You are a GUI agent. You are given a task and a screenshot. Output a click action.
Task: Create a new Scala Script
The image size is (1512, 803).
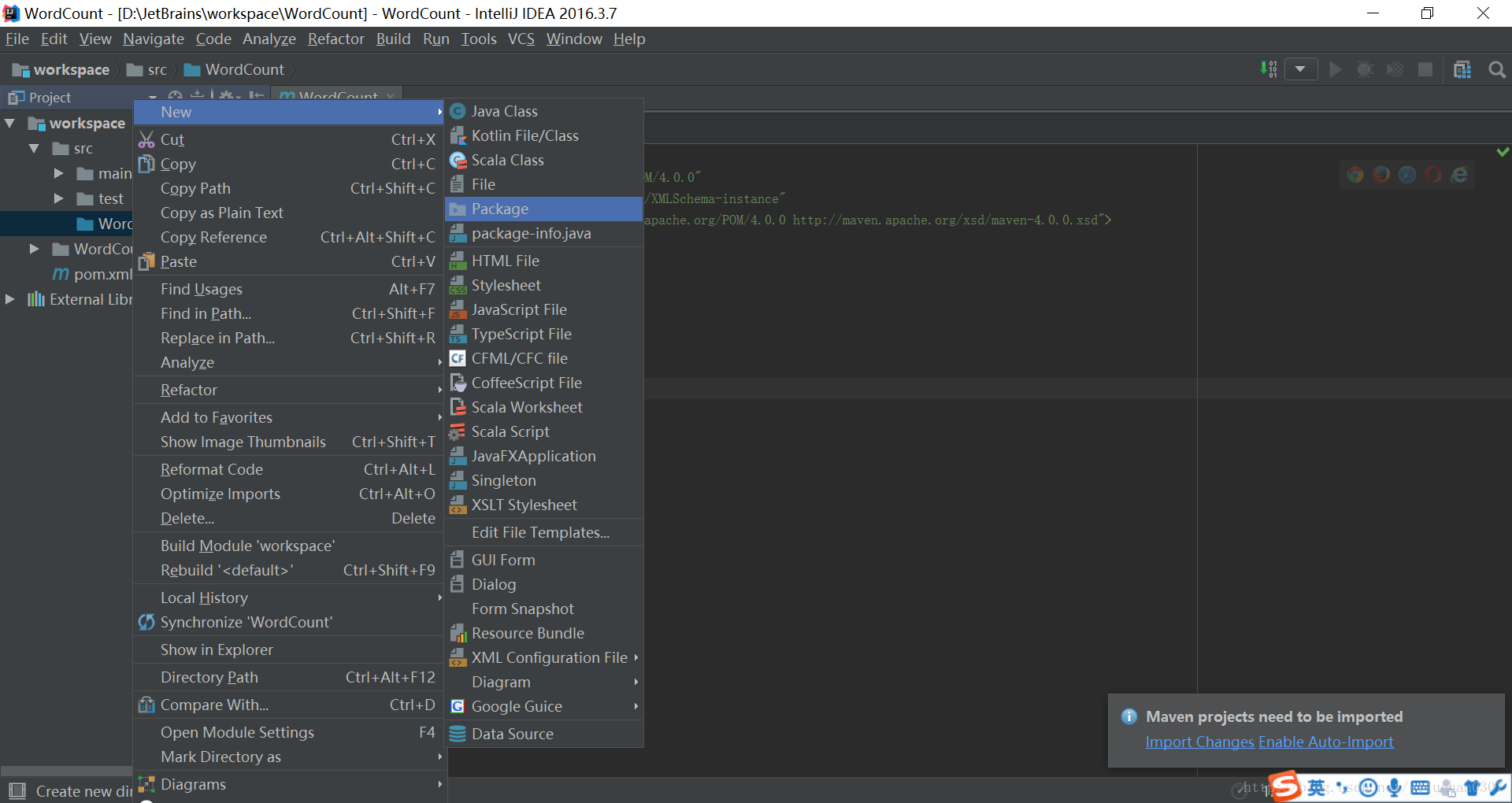(544, 432)
